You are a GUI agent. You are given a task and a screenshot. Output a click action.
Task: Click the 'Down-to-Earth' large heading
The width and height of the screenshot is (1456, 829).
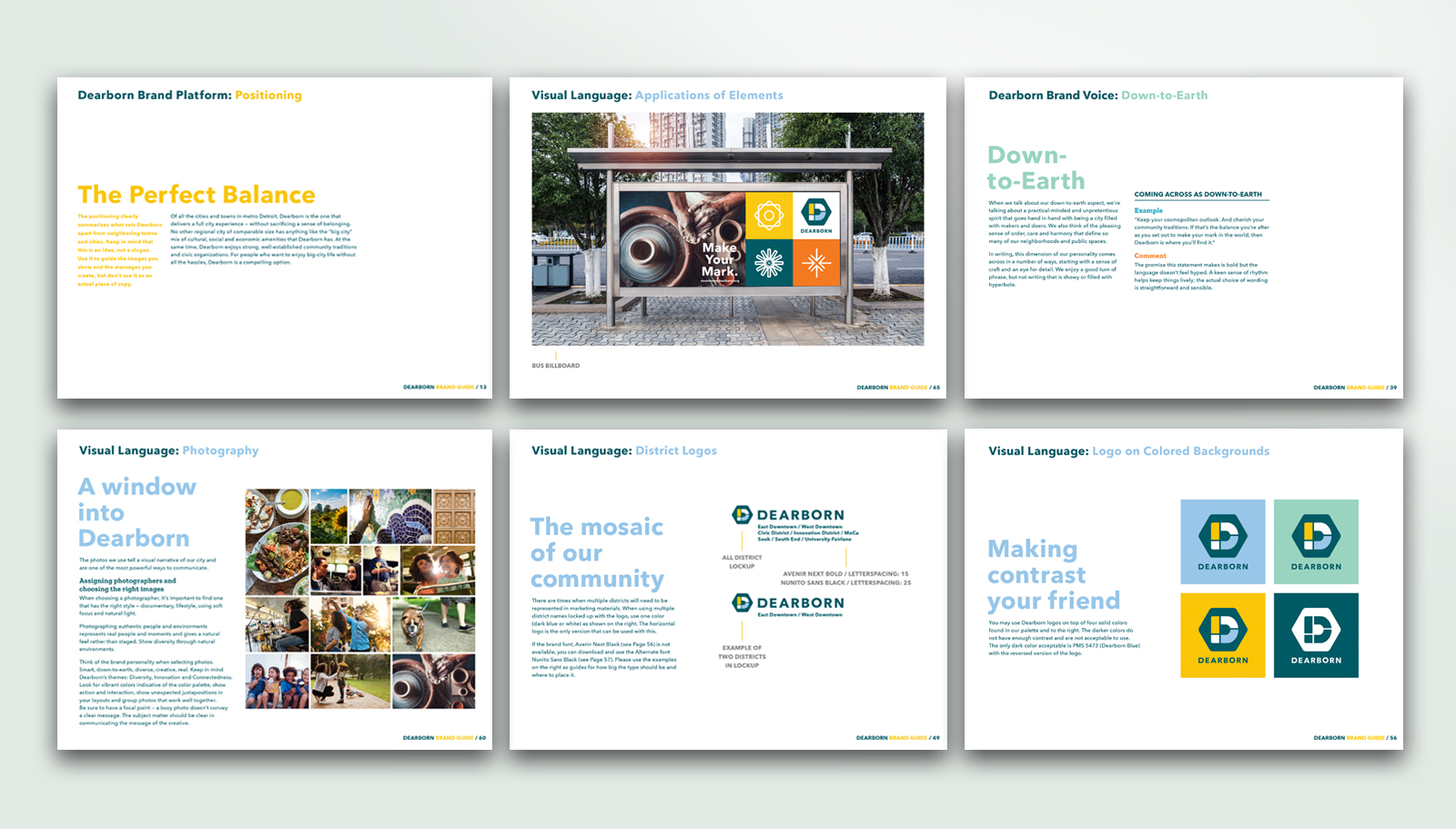1036,167
